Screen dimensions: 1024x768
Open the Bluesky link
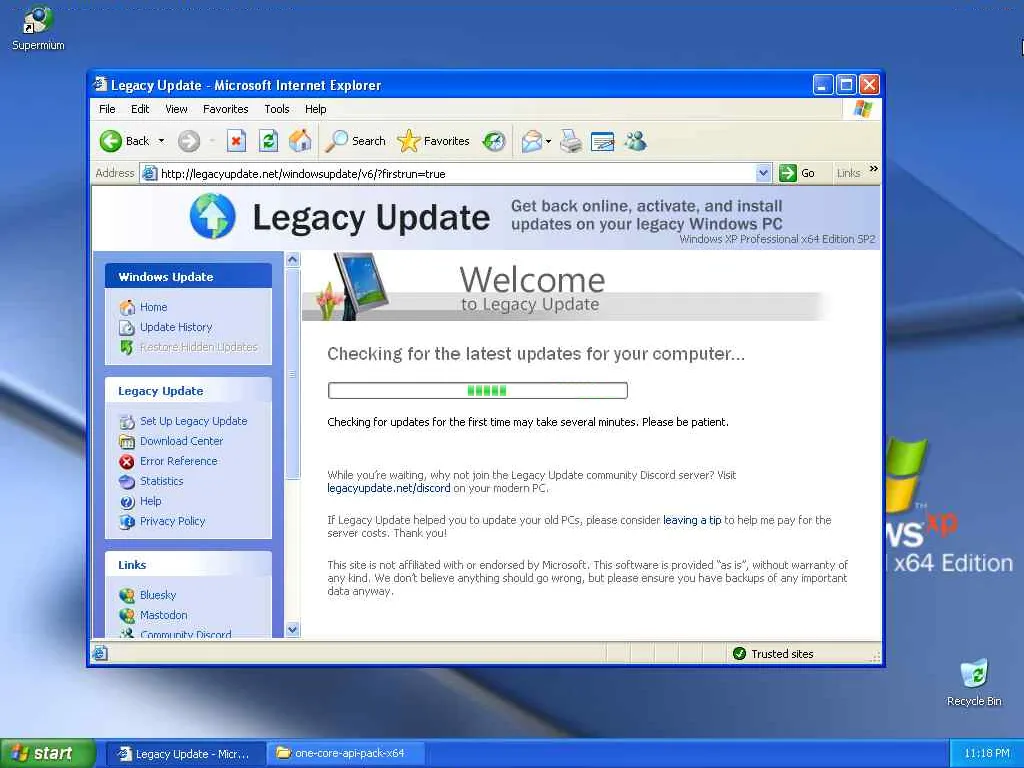[x=158, y=595]
